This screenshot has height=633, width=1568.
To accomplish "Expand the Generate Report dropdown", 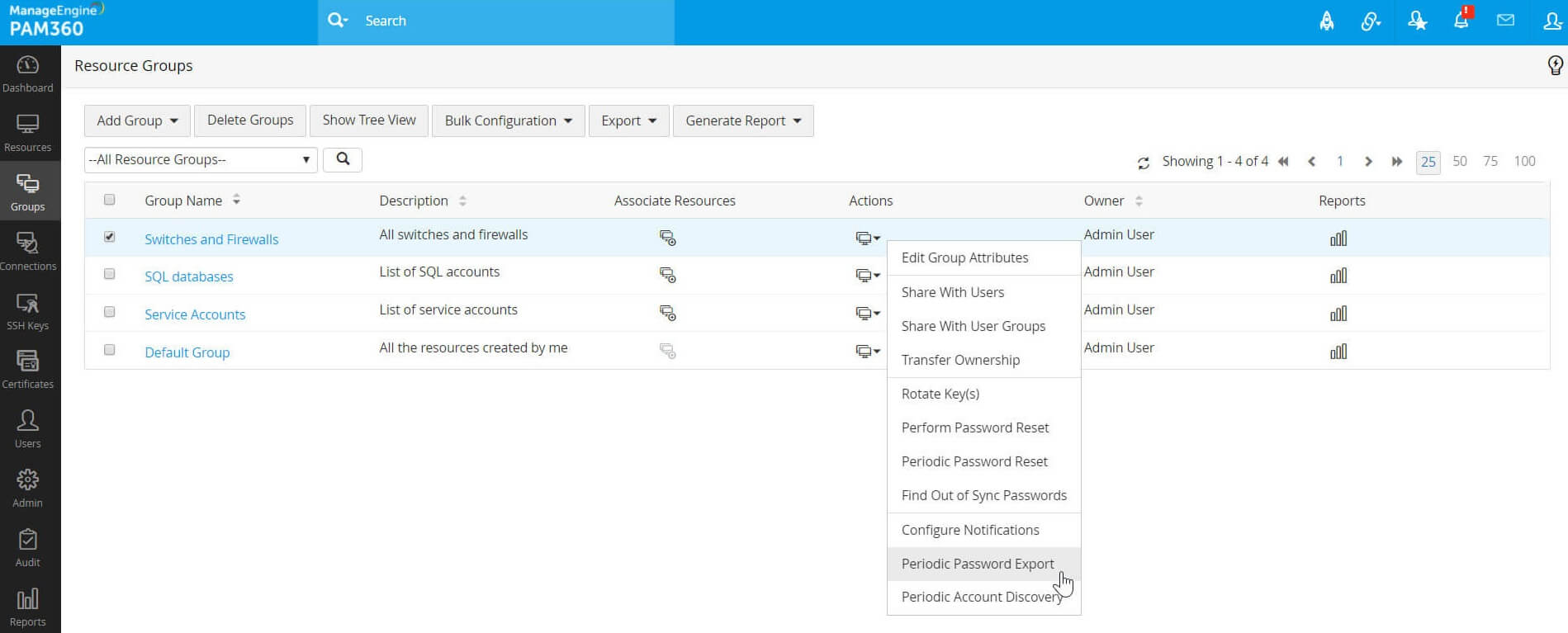I will (743, 120).
